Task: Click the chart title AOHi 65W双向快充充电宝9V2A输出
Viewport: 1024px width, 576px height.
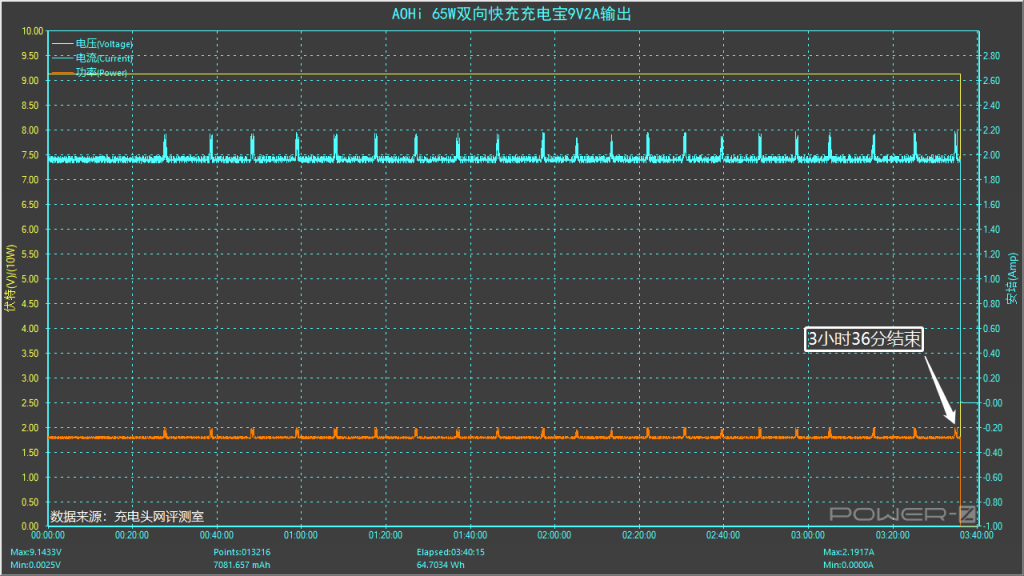Action: tap(511, 14)
